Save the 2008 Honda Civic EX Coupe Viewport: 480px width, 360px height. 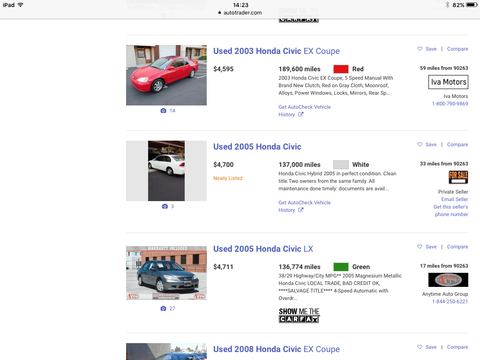pos(427,347)
